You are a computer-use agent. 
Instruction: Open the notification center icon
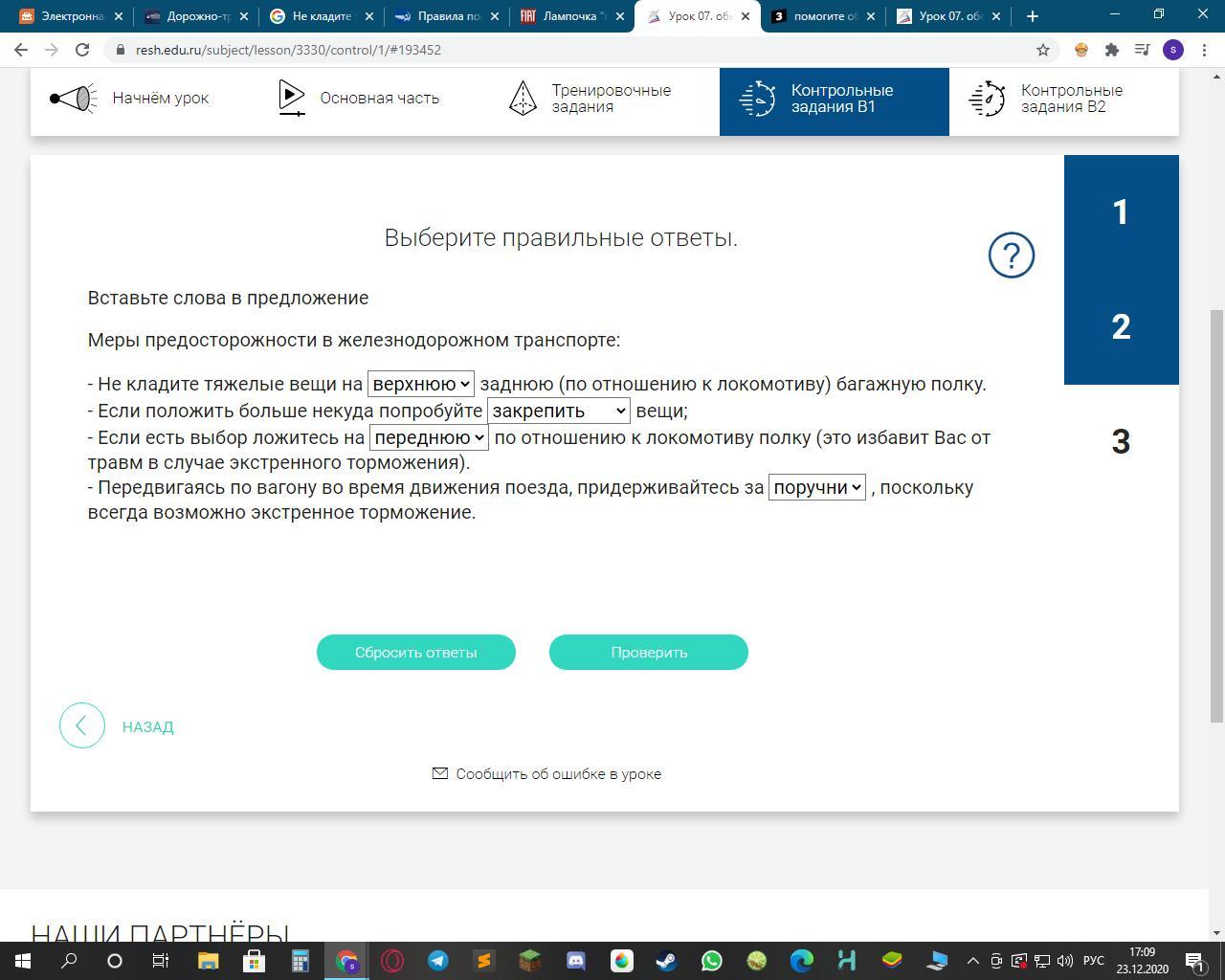pos(1195,961)
